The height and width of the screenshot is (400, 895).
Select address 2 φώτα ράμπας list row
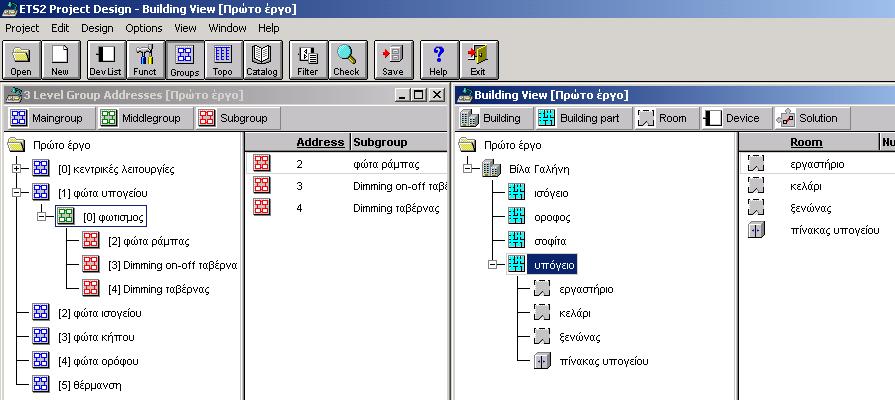coord(346,164)
